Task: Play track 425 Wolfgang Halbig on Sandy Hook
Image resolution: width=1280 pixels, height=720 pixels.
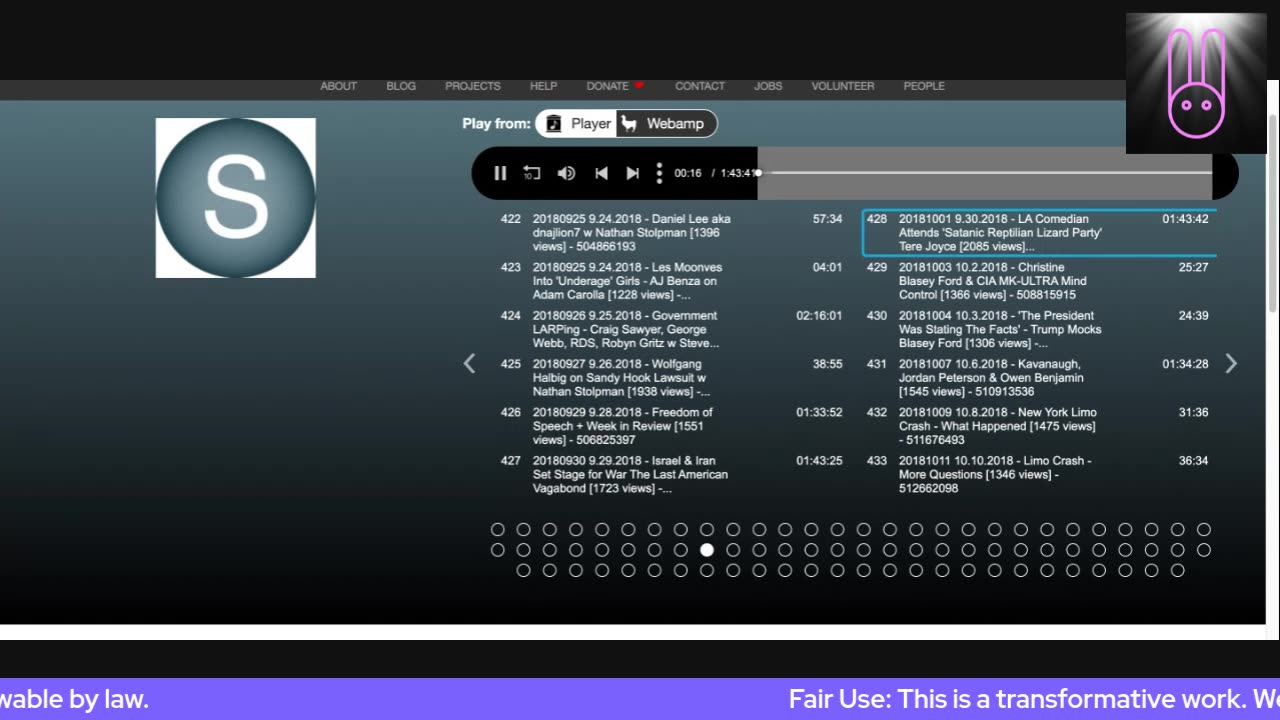Action: tap(672, 378)
